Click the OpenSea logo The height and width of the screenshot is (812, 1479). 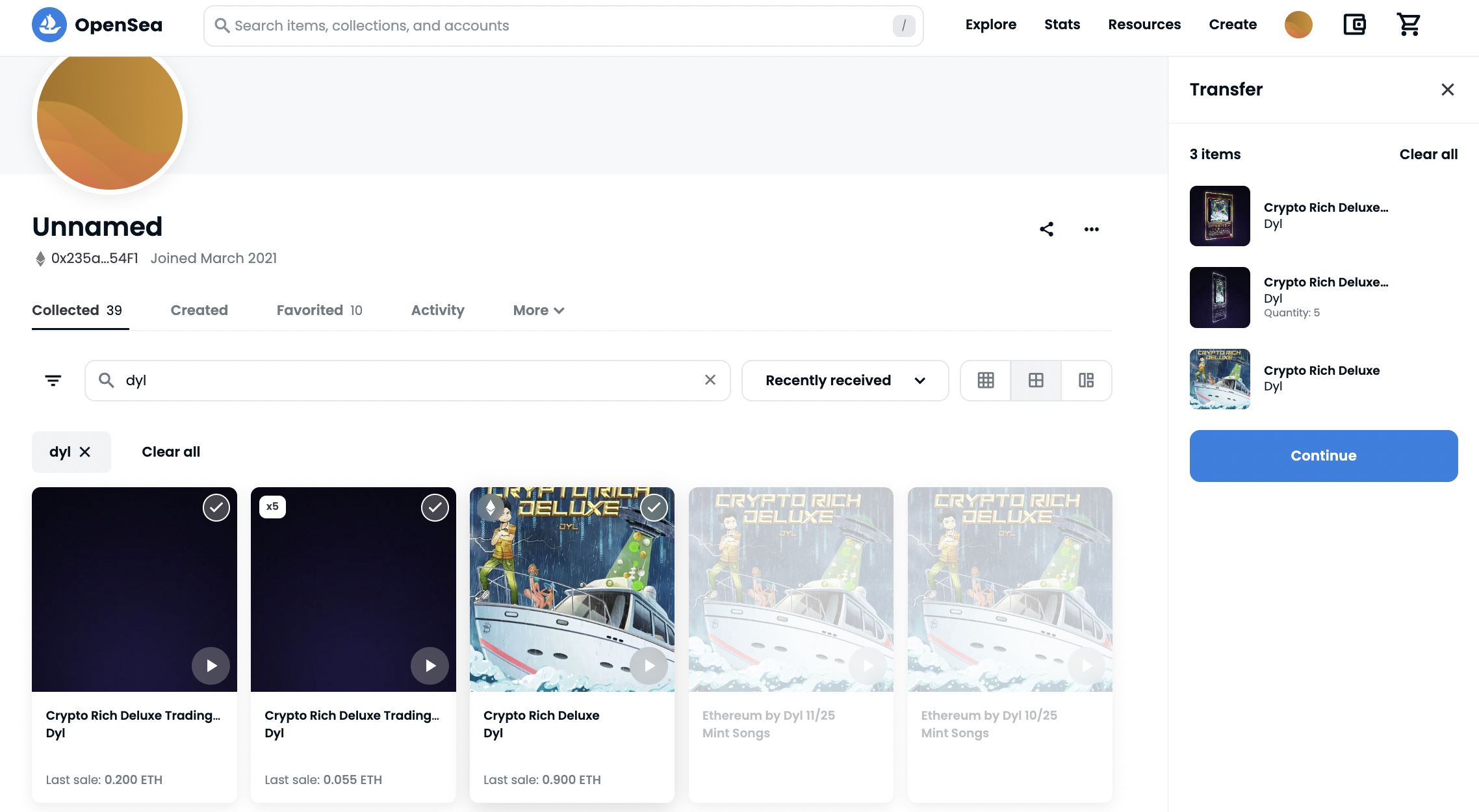[x=97, y=25]
